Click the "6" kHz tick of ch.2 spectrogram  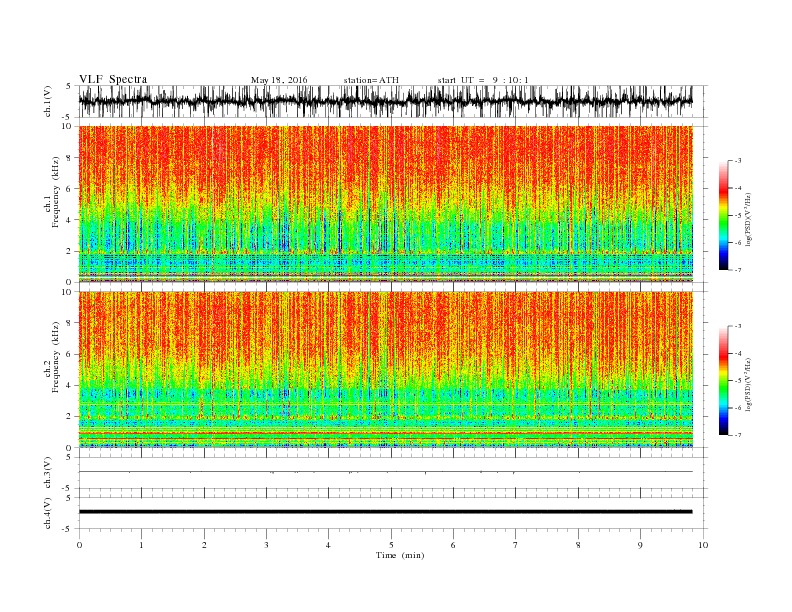(70, 354)
